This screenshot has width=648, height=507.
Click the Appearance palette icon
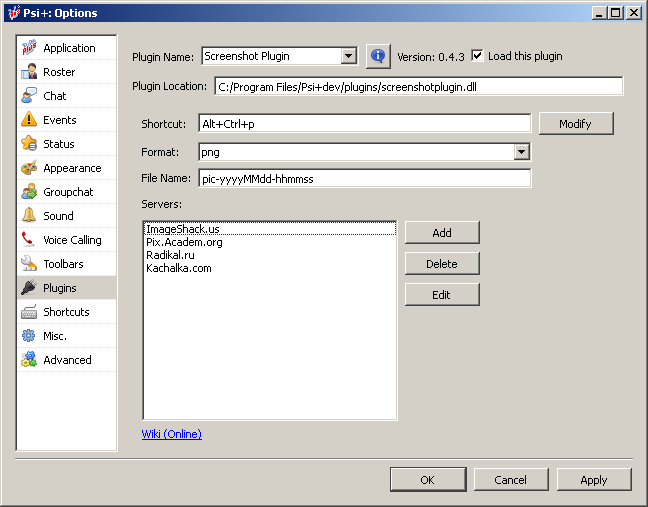point(29,168)
